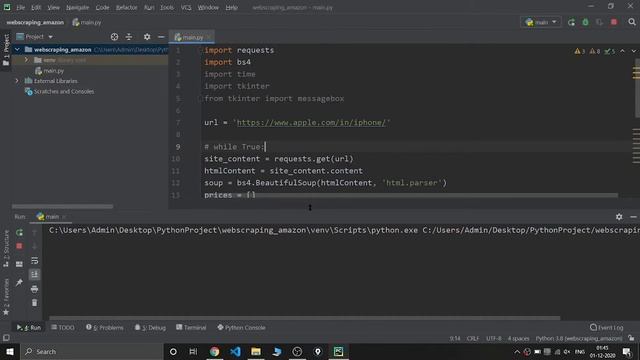
Task: Open the Edit menu
Action: point(36,7)
